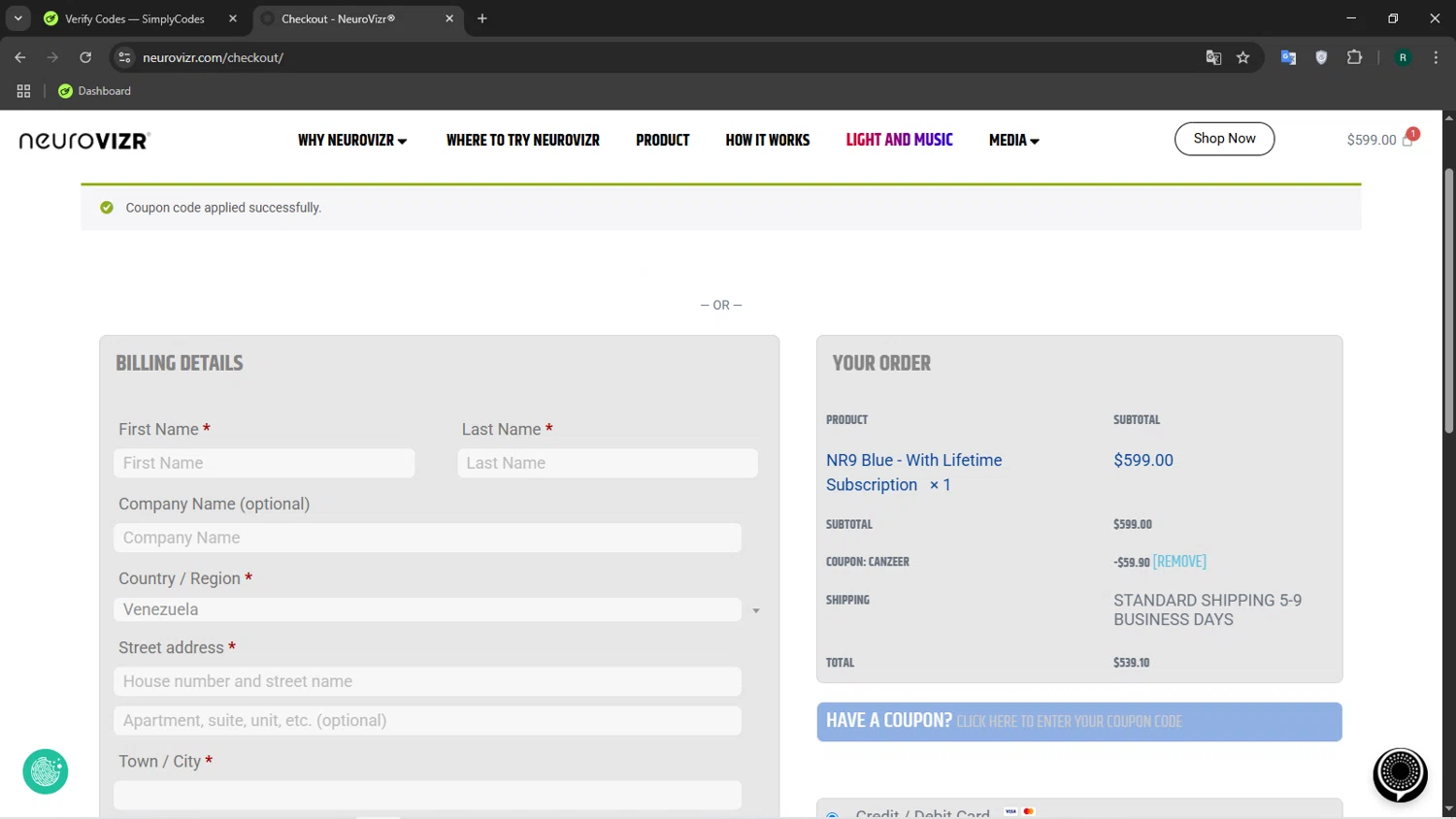Click the Company Name input field
Image resolution: width=1456 pixels, height=819 pixels.
tap(427, 538)
